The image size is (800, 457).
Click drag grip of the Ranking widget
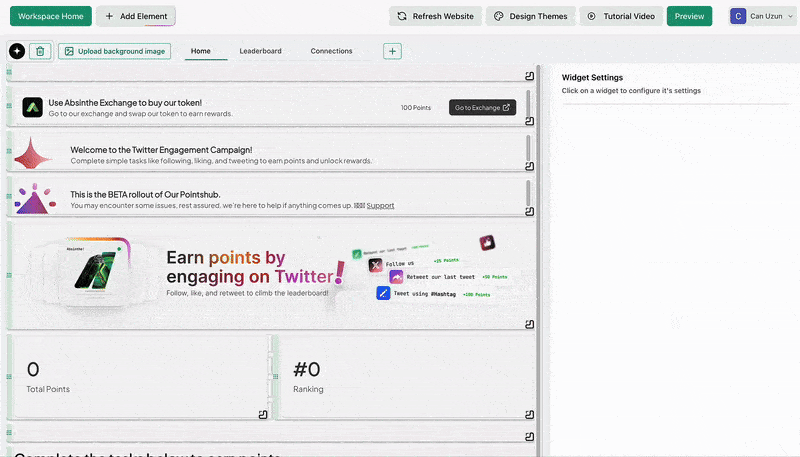pyautogui.click(x=276, y=376)
